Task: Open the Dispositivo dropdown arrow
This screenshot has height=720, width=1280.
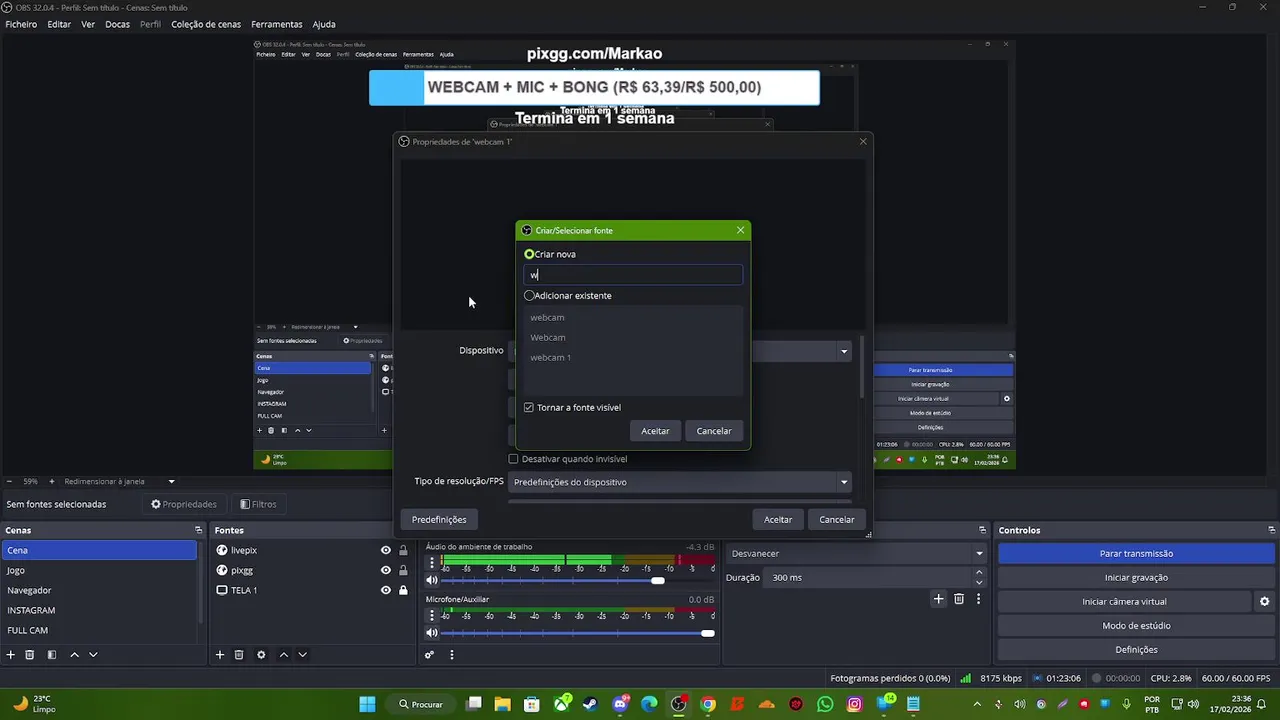Action: click(x=844, y=351)
